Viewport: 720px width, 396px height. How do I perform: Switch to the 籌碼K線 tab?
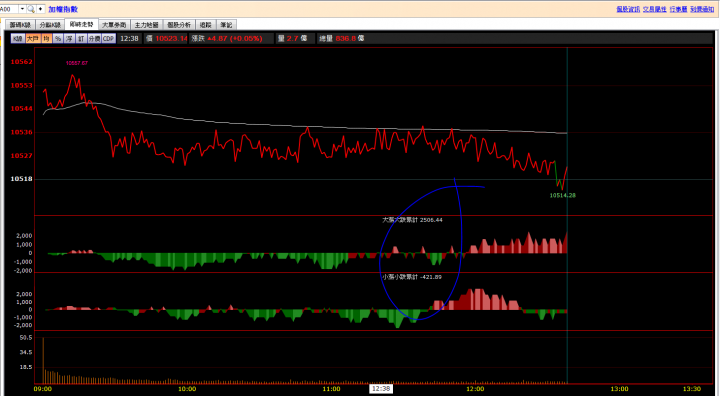click(20, 25)
